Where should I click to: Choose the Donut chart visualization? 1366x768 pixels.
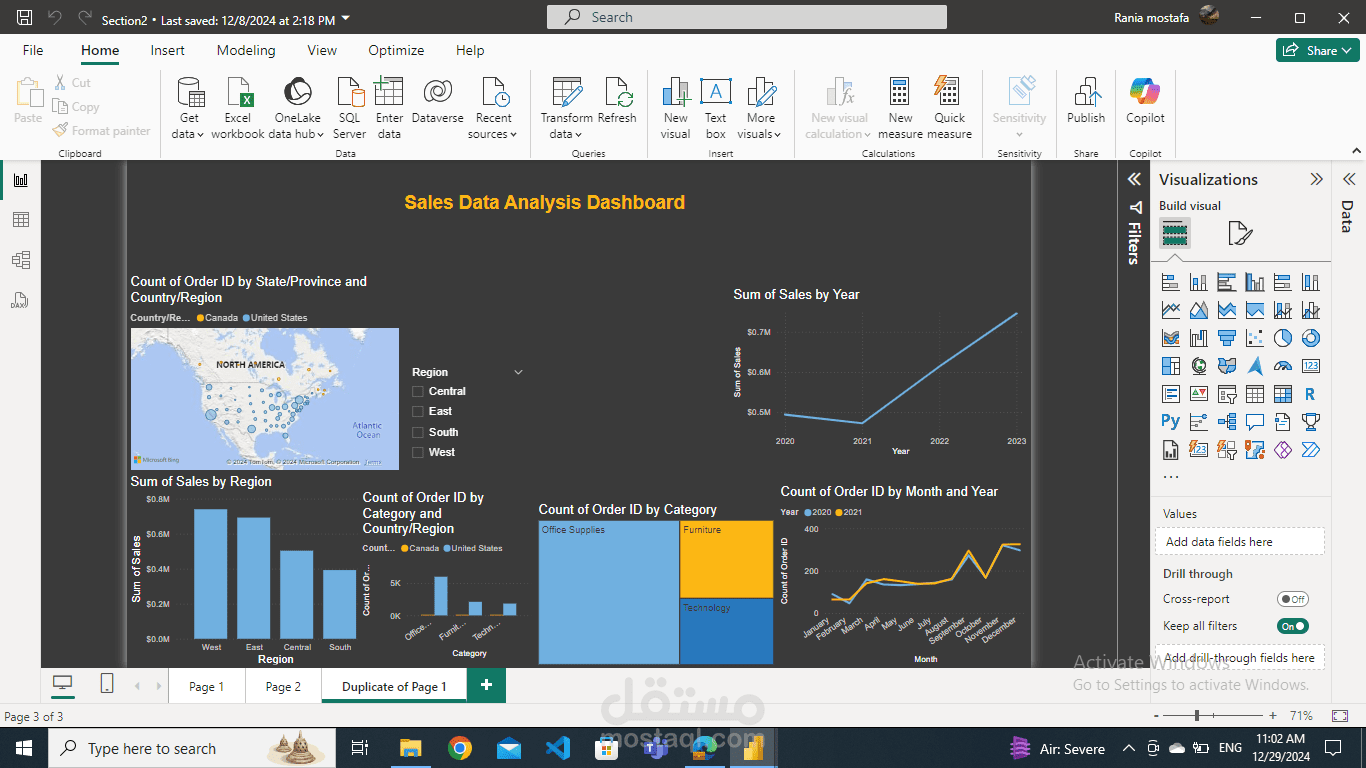pos(1311,338)
